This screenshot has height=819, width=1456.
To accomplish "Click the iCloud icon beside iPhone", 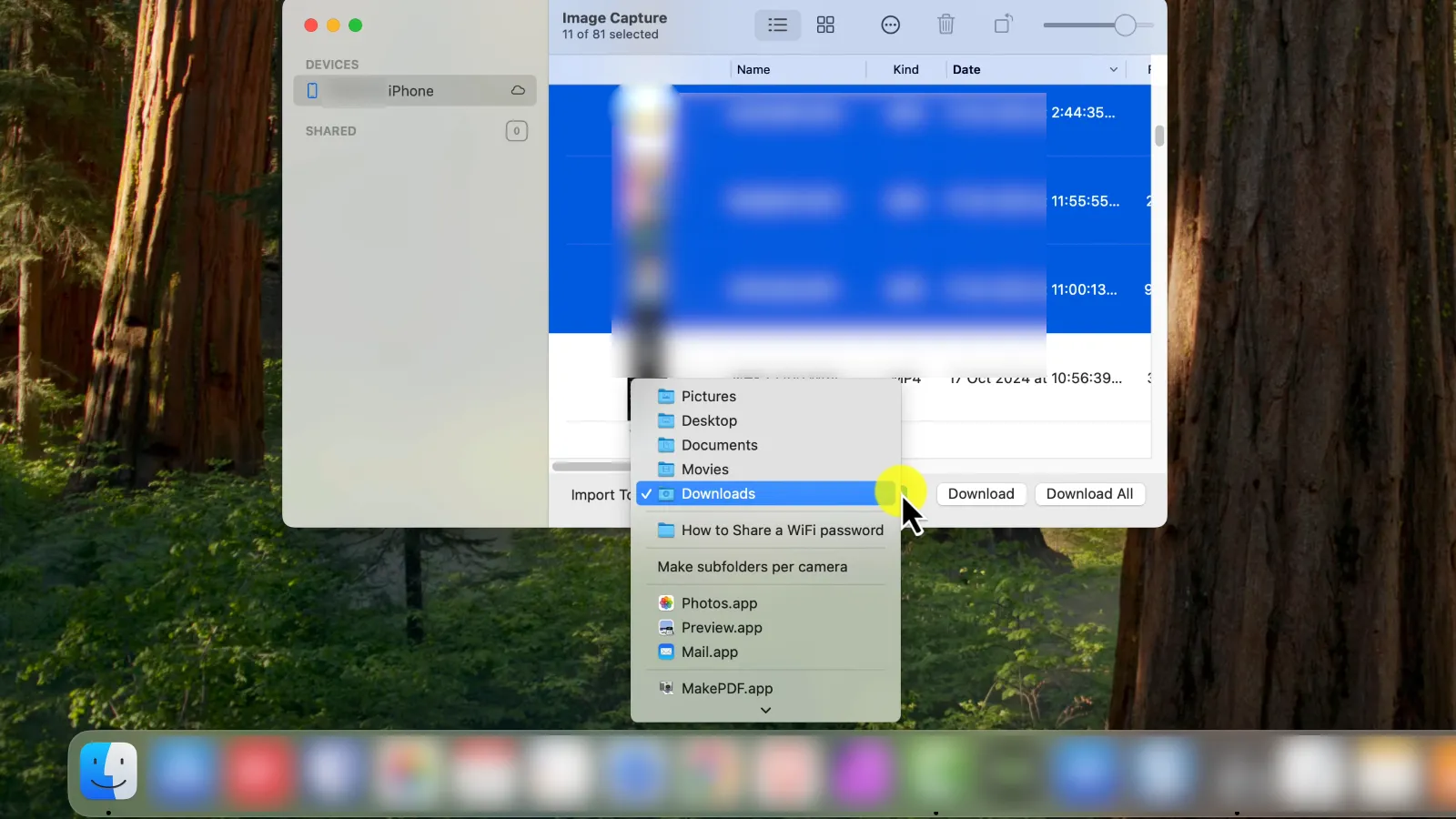I will [518, 91].
